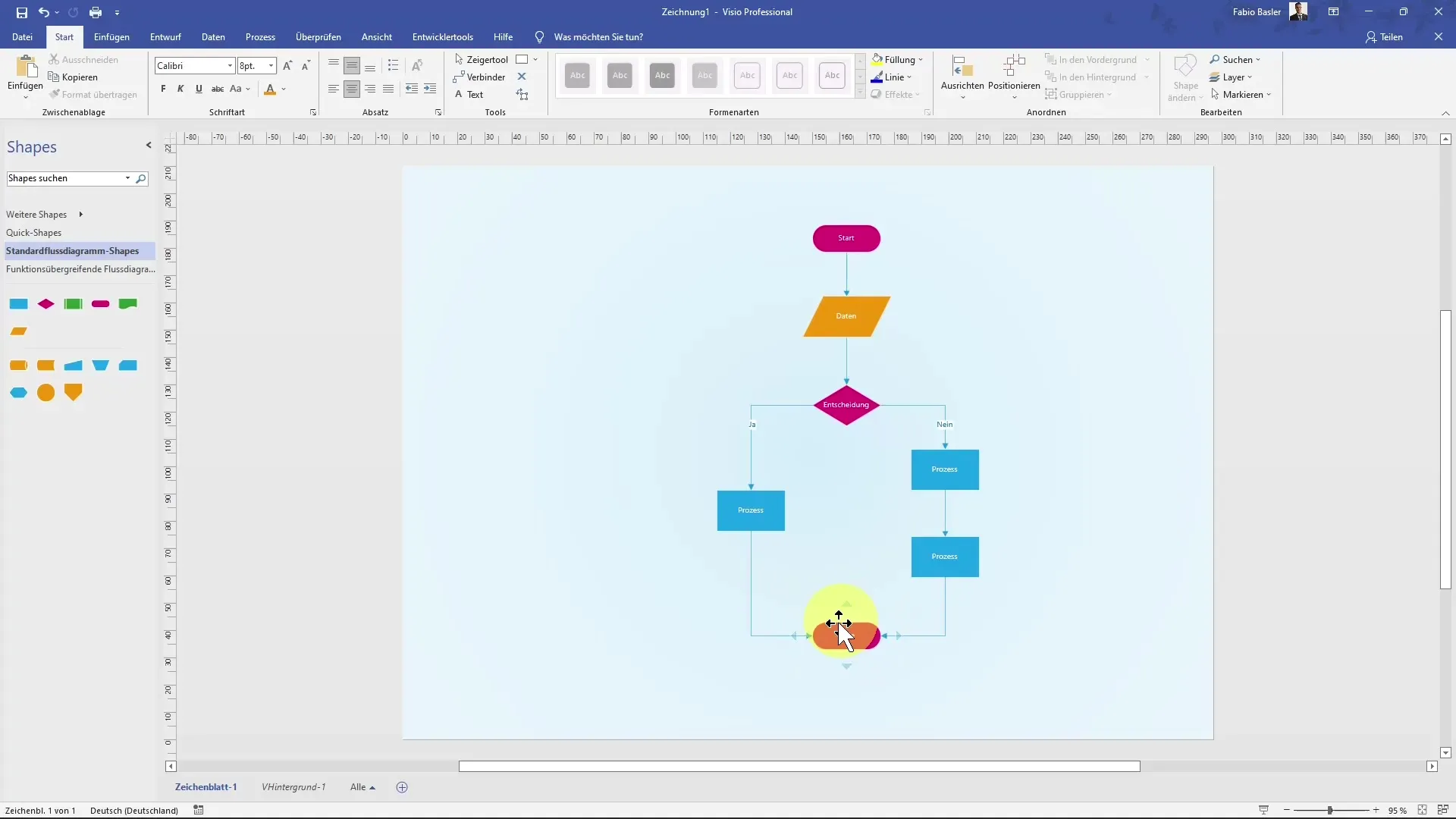Viewport: 1456px width, 819px height.
Task: Toggle bold formatting F button
Action: click(x=163, y=89)
